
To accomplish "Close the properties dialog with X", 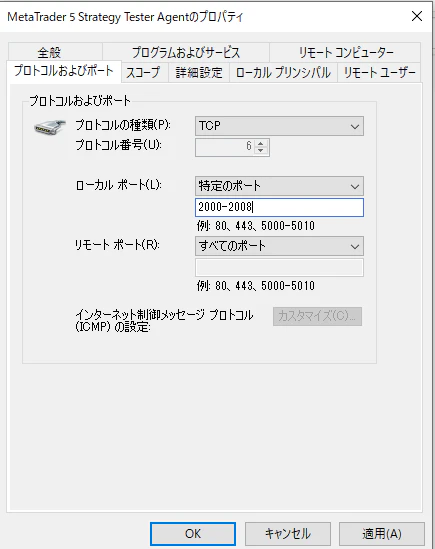I will (417, 16).
